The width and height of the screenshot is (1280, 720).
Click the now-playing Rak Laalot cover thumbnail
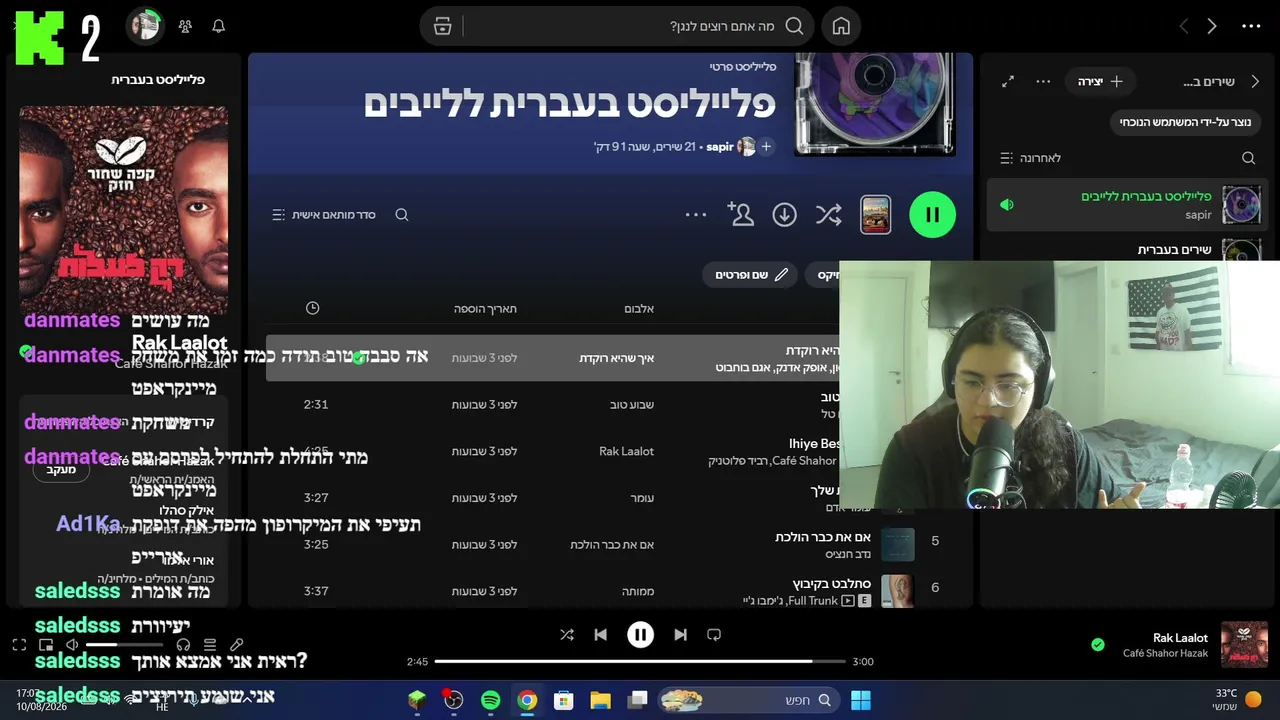[1245, 645]
